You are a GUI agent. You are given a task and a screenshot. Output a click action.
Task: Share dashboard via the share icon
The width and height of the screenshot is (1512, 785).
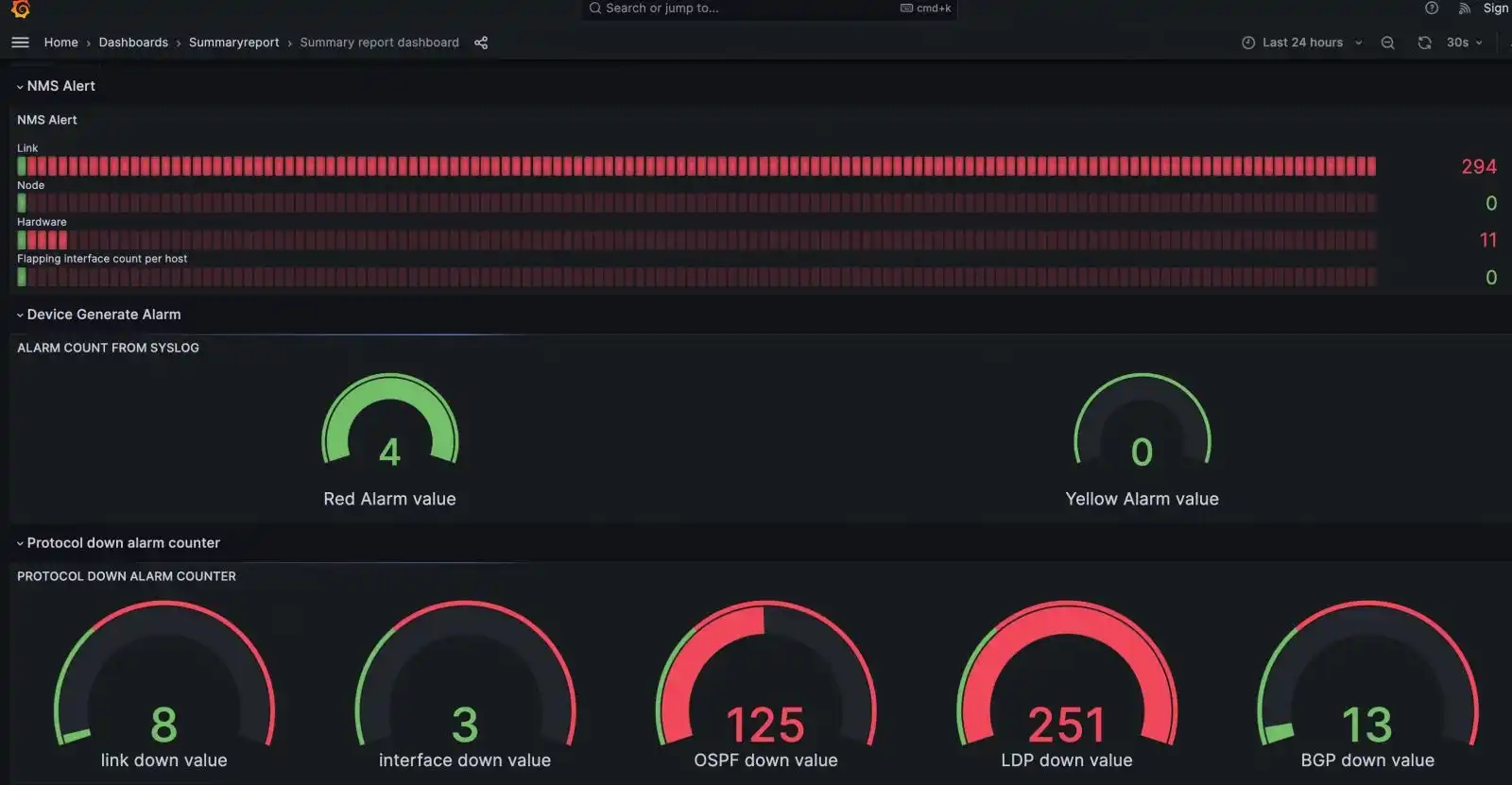(481, 43)
